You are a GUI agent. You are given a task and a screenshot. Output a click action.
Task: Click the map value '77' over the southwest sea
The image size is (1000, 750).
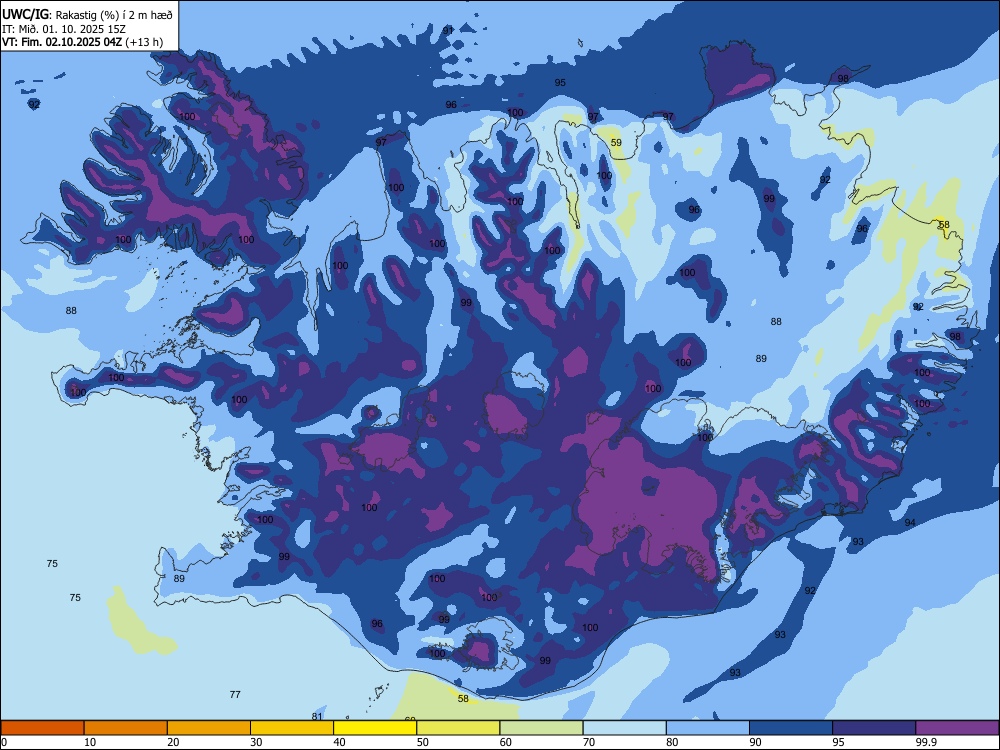click(x=235, y=695)
